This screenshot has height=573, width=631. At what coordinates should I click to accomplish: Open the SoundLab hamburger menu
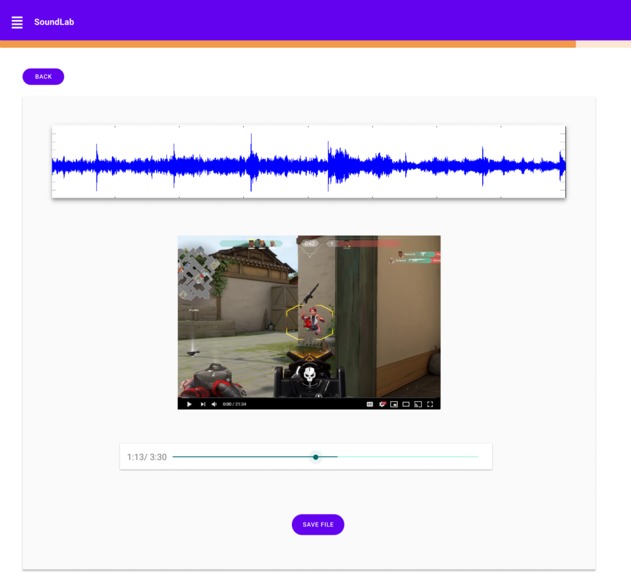pyautogui.click(x=17, y=22)
